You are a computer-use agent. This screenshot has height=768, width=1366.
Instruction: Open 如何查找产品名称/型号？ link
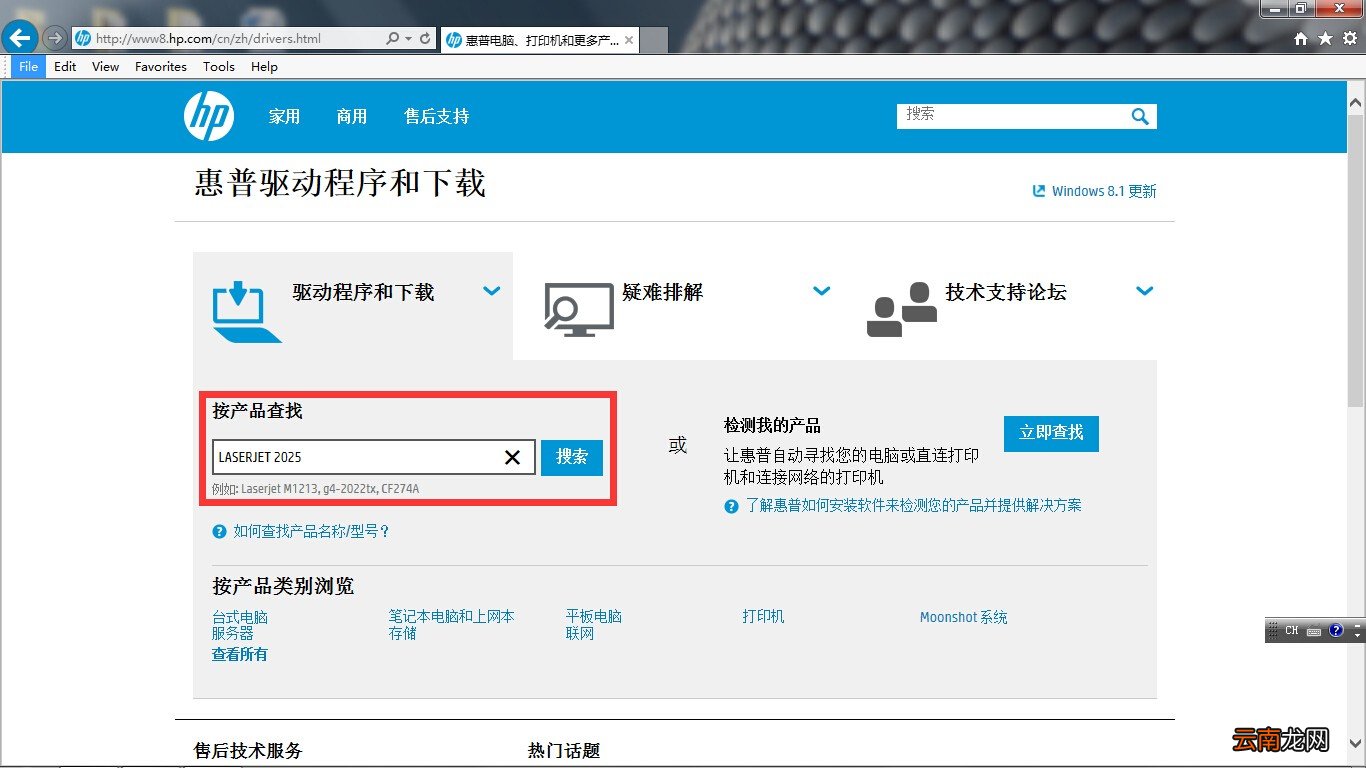click(311, 532)
